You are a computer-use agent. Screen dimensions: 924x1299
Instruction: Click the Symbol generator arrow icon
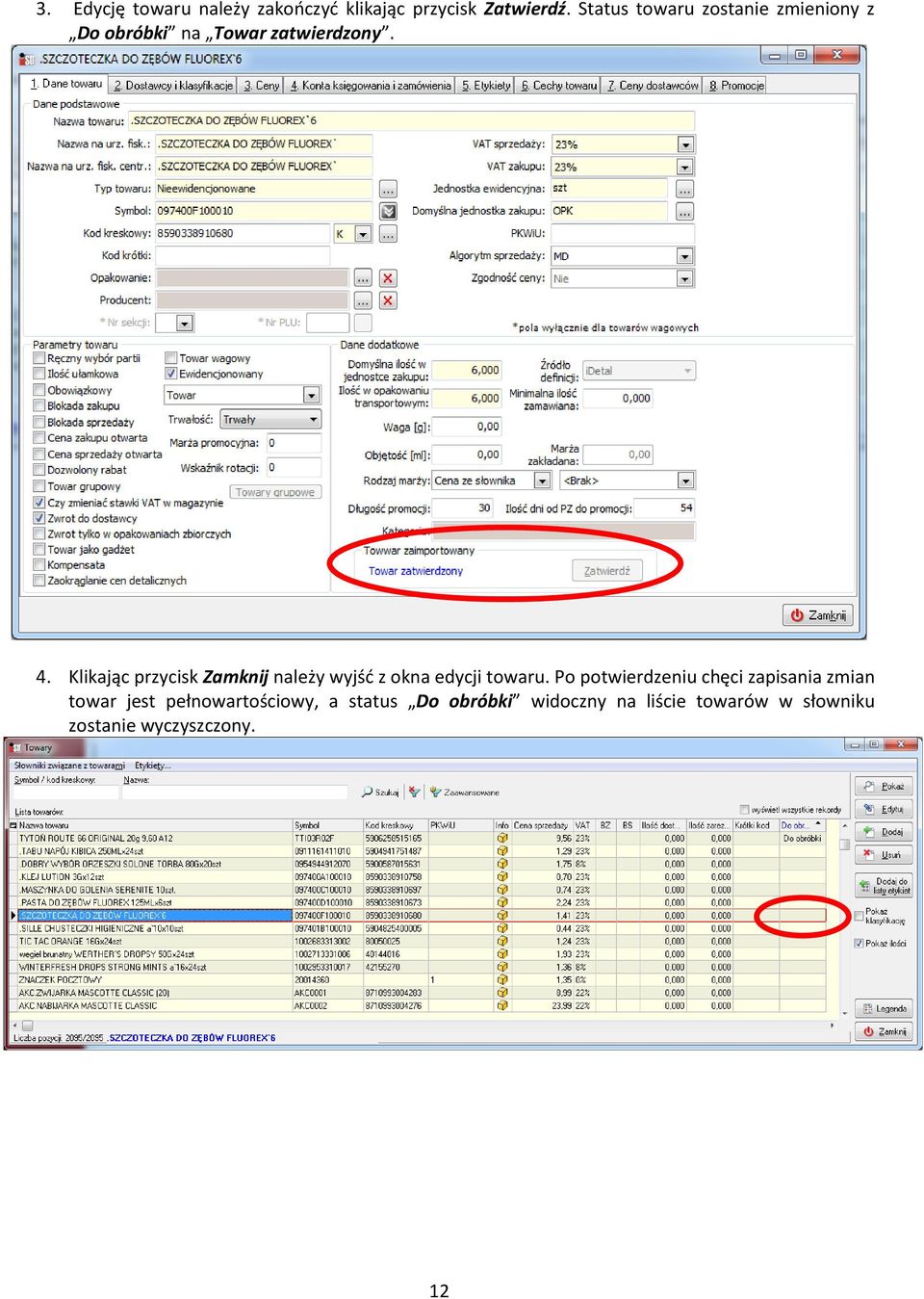[x=388, y=211]
